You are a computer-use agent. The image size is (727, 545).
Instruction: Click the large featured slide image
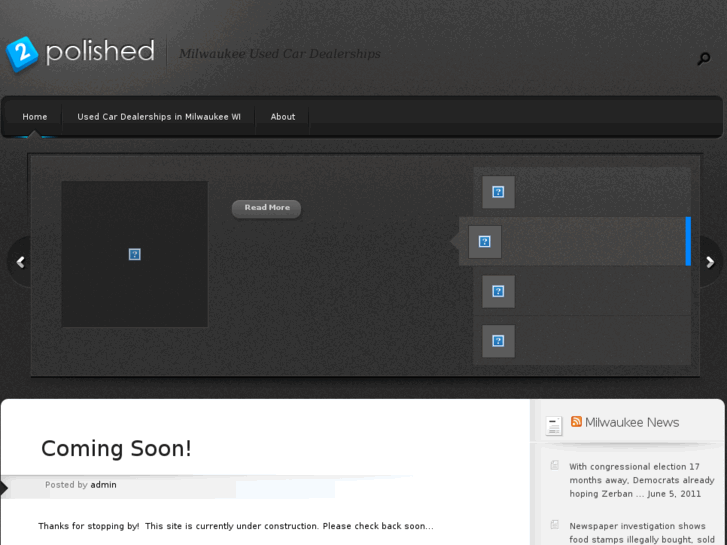(134, 254)
